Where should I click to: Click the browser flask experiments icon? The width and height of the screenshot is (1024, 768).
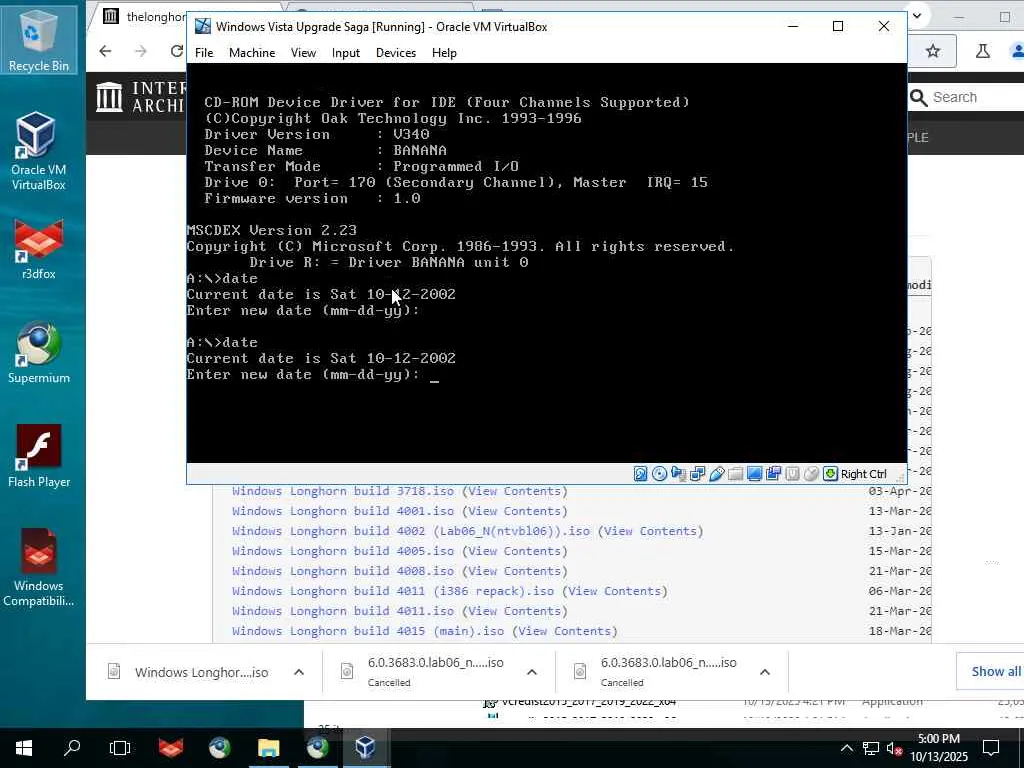pyautogui.click(x=982, y=51)
